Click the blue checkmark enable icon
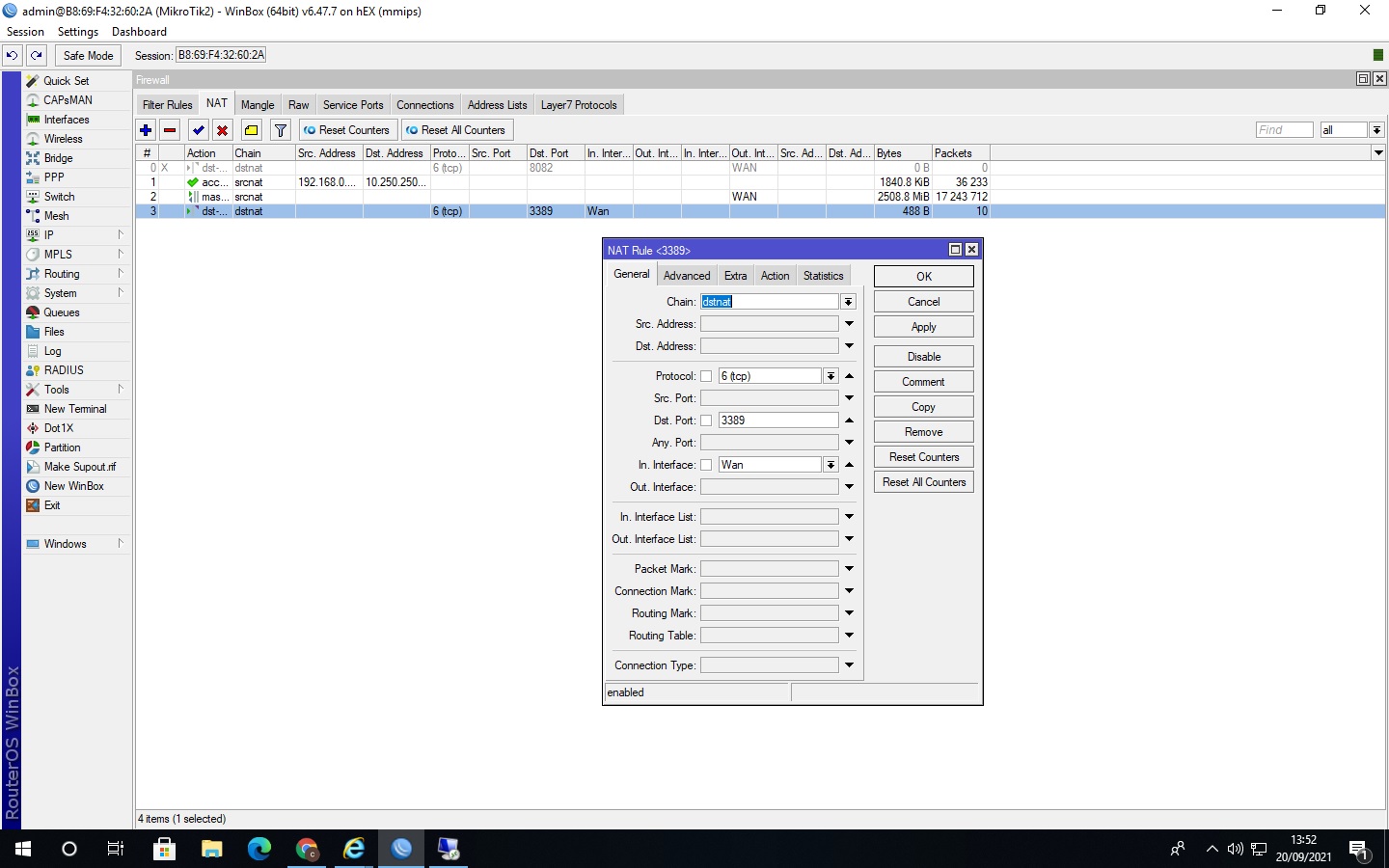Screen dimensions: 1389x868 [x=199, y=130]
